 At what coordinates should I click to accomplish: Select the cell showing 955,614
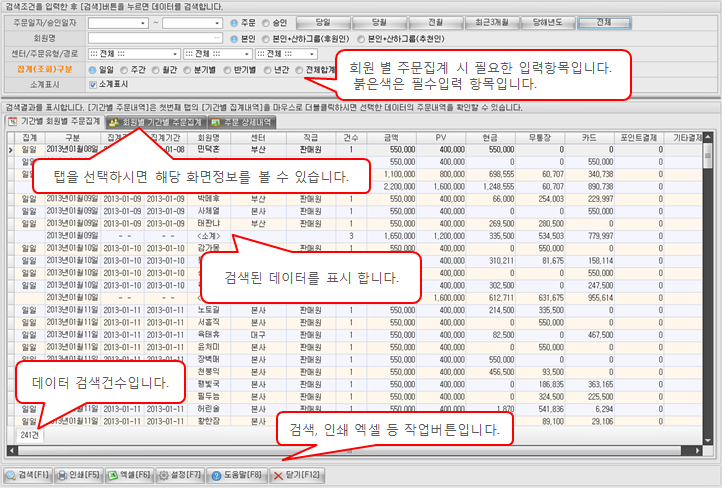[x=589, y=298]
